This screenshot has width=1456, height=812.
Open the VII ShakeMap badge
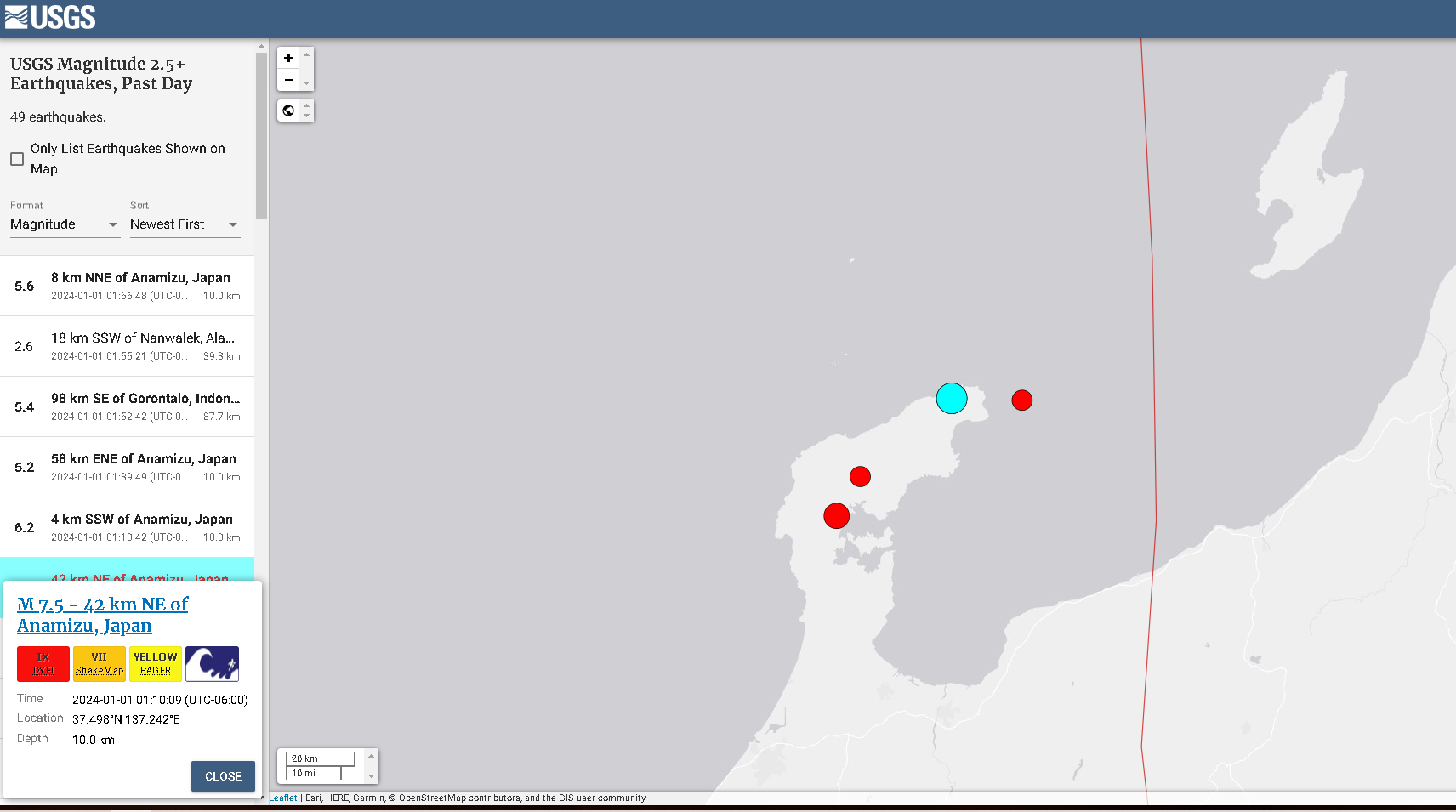(x=100, y=664)
